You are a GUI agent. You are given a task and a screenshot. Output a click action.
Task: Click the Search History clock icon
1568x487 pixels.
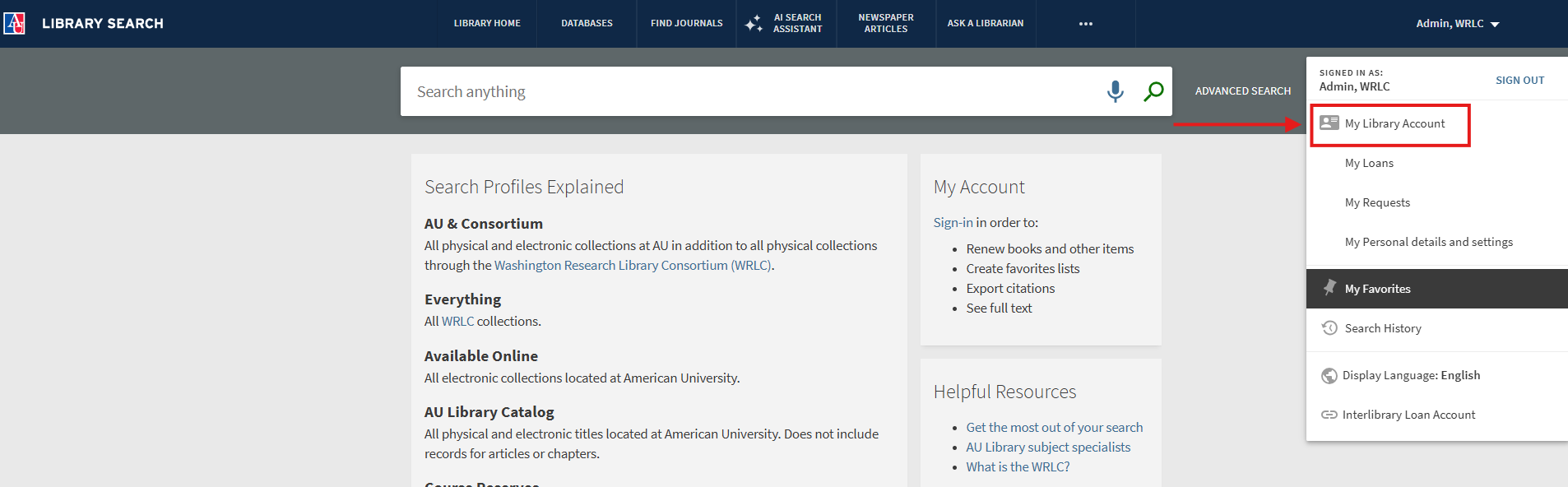1329,328
